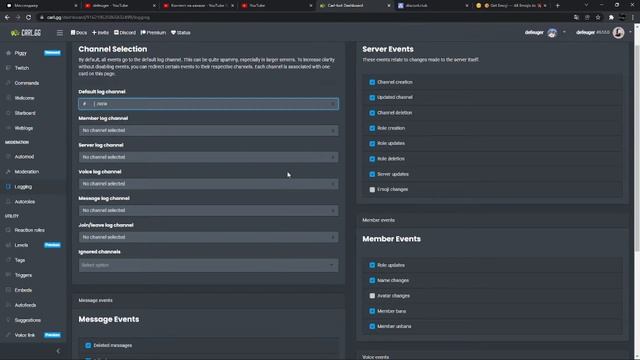Open the Premium page
Image resolution: width=640 pixels, height=360 pixels.
(x=153, y=33)
